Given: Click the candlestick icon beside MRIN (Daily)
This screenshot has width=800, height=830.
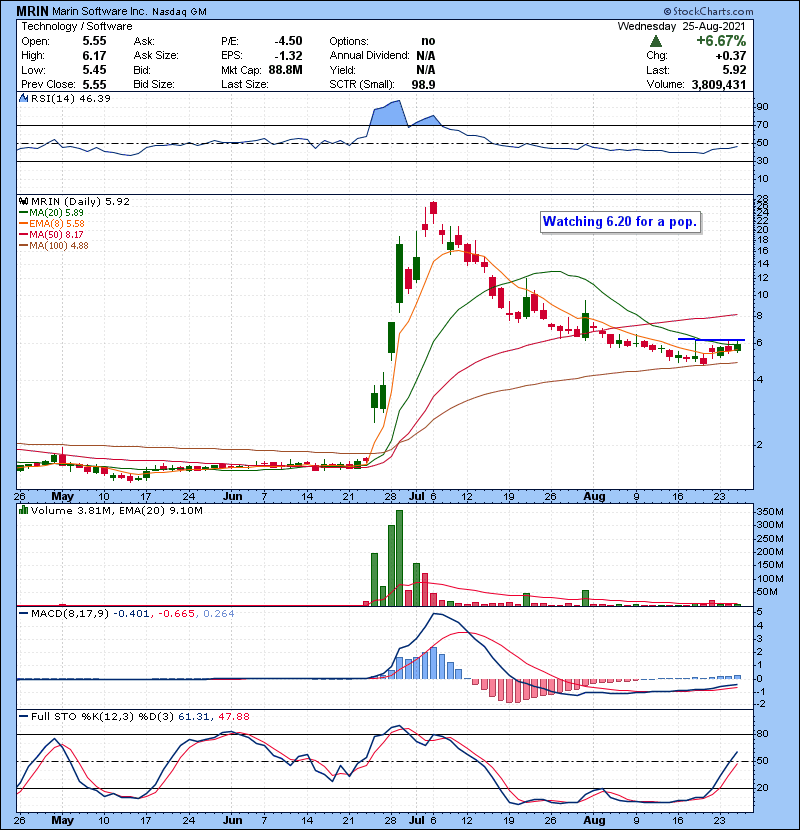Looking at the screenshot, I should coord(23,202).
